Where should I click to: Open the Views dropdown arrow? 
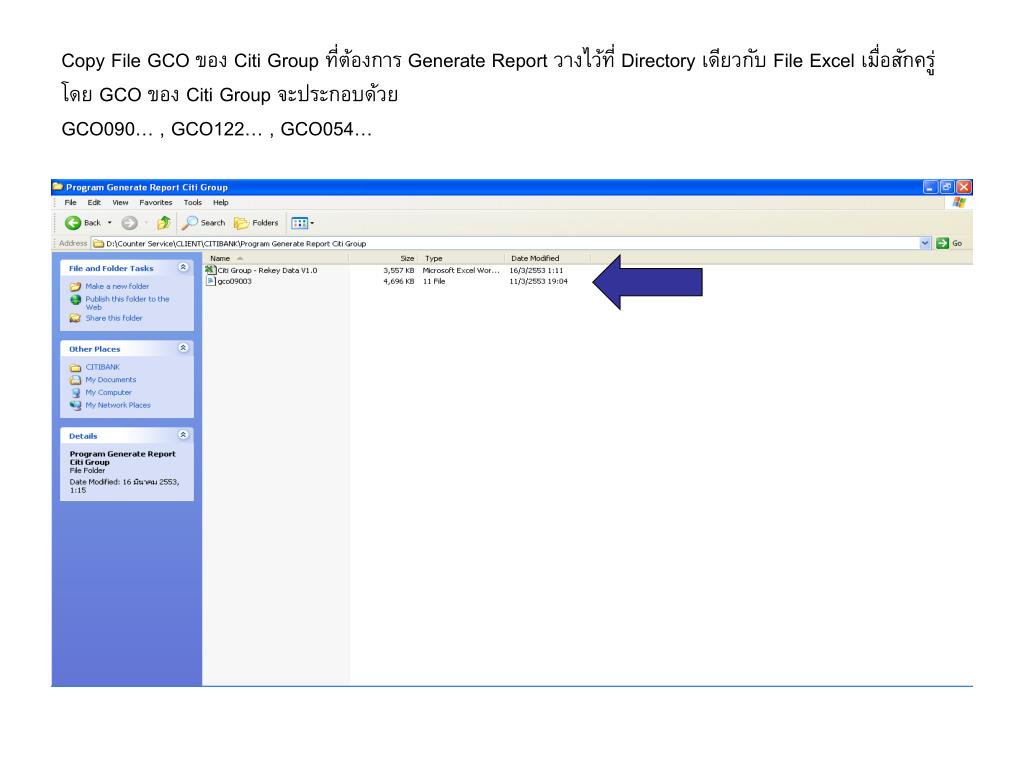pyautogui.click(x=312, y=223)
